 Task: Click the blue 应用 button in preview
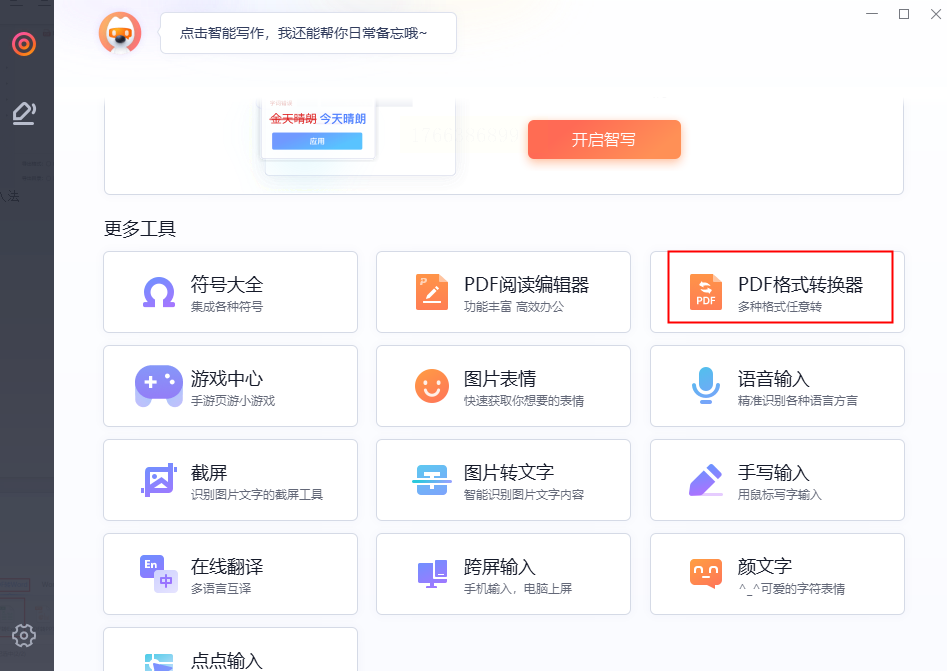pos(317,141)
